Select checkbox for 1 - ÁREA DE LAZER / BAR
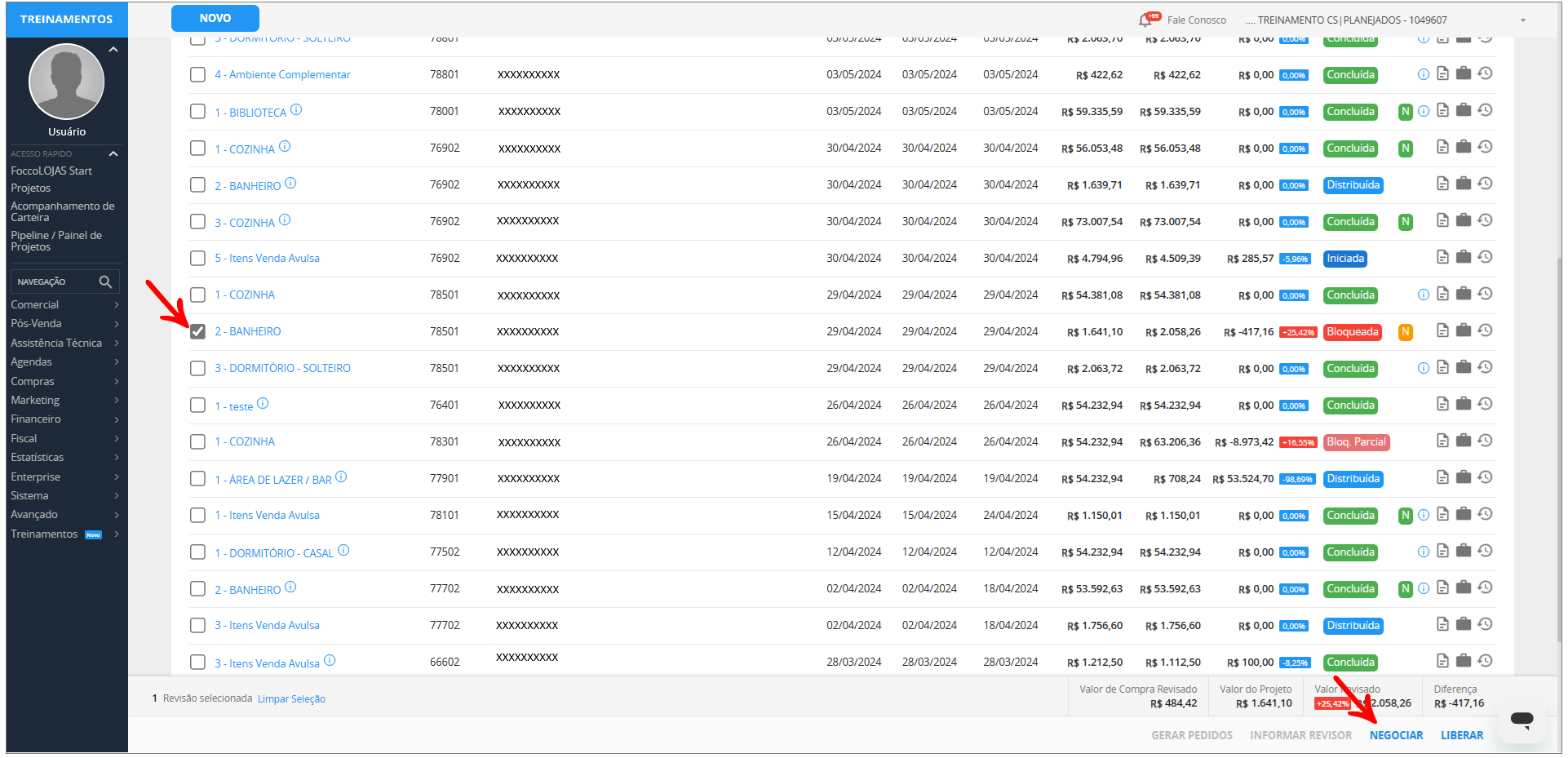The width and height of the screenshot is (1568, 758). coord(197,478)
